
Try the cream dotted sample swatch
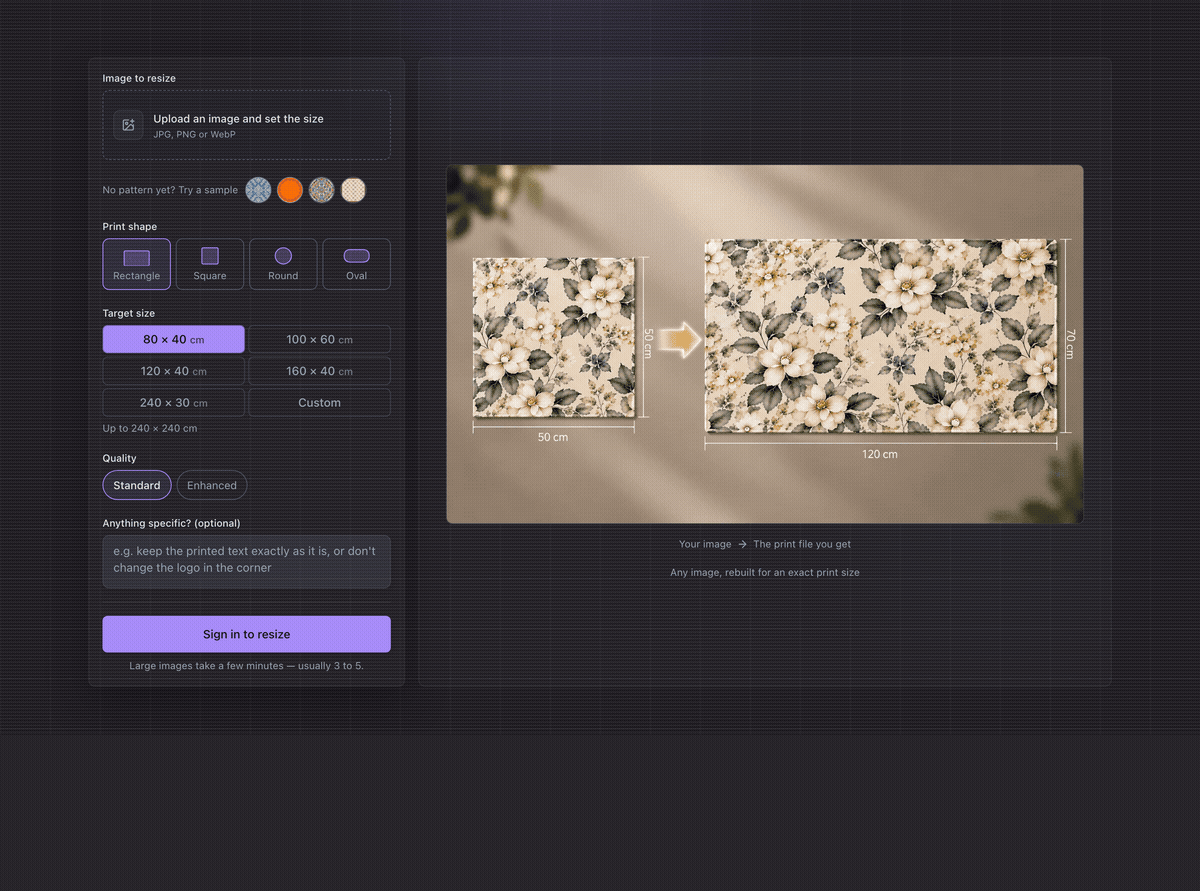pyautogui.click(x=354, y=190)
